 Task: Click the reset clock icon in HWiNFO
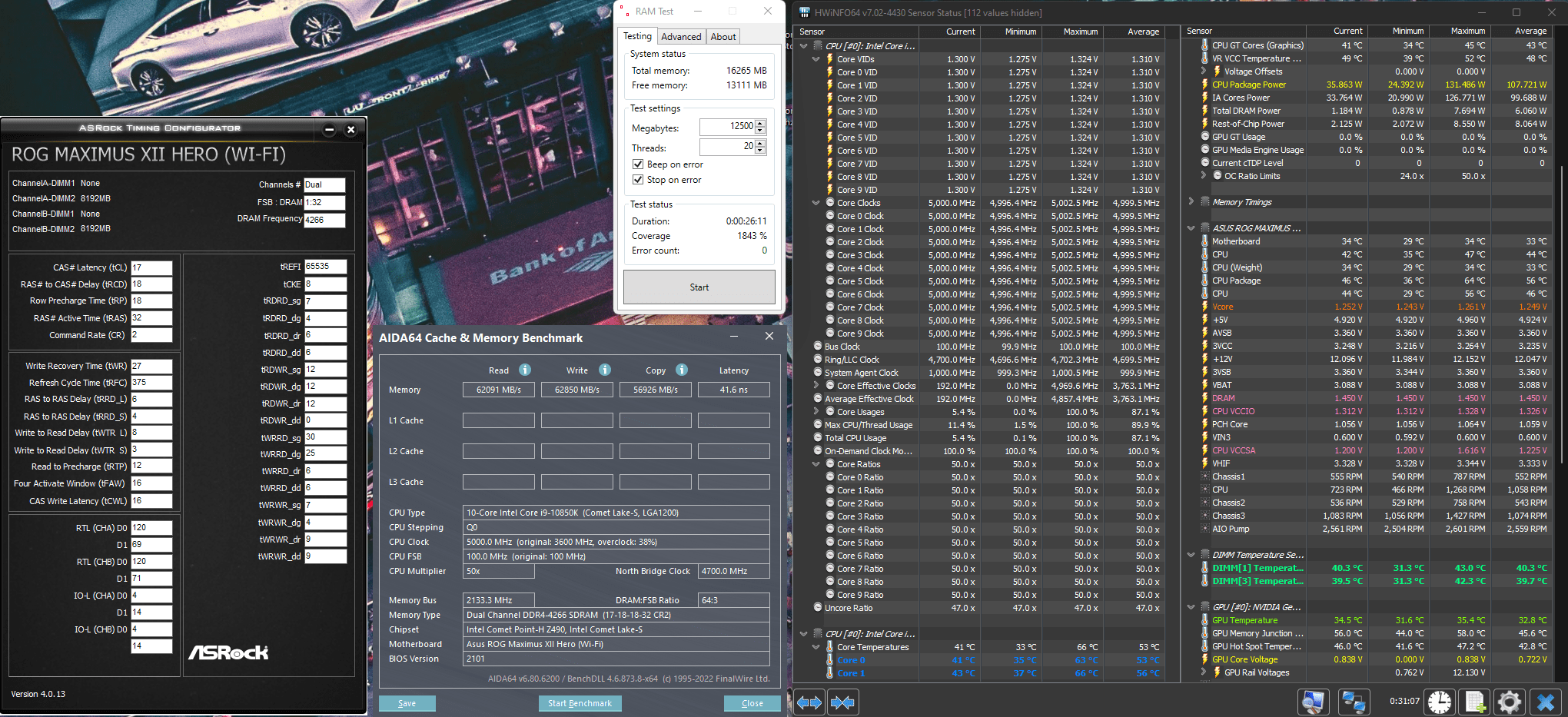point(1440,702)
